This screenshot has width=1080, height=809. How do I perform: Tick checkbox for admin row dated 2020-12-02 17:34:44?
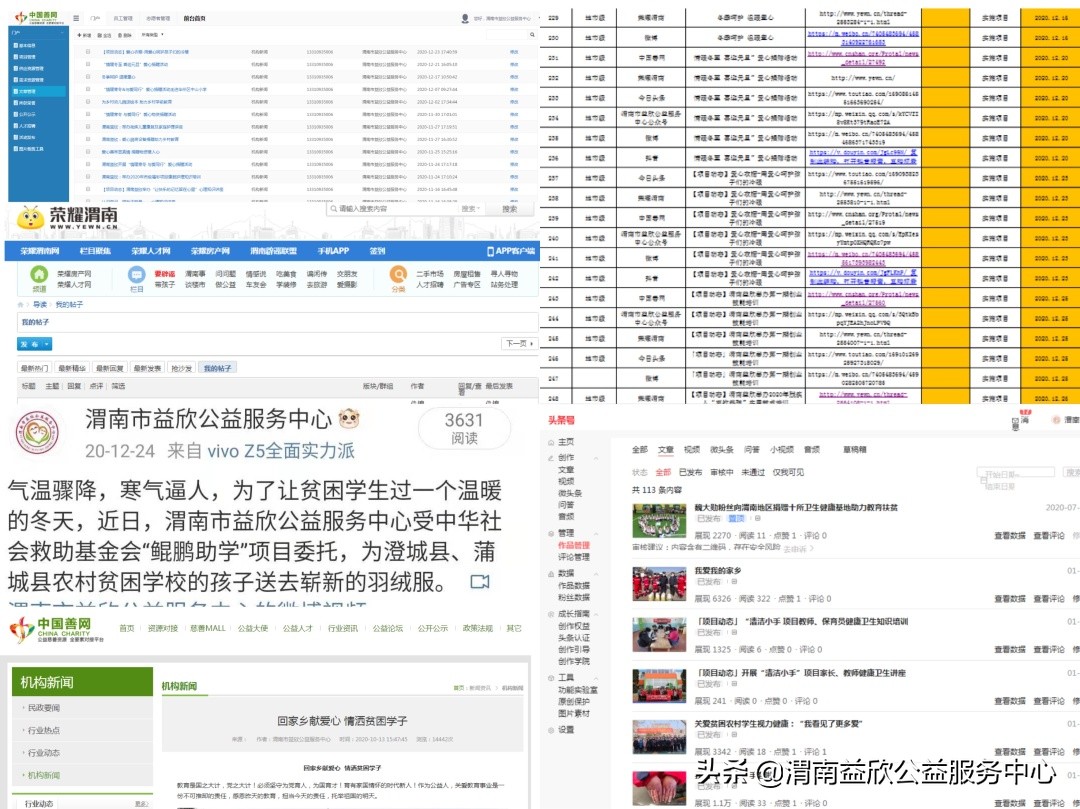click(87, 101)
